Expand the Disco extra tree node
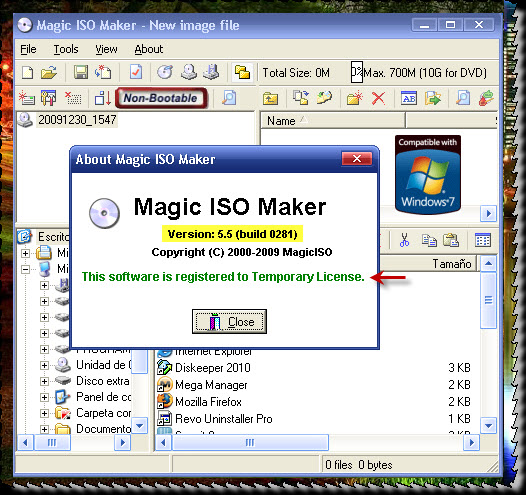This screenshot has height=495, width=526. pyautogui.click(x=44, y=381)
